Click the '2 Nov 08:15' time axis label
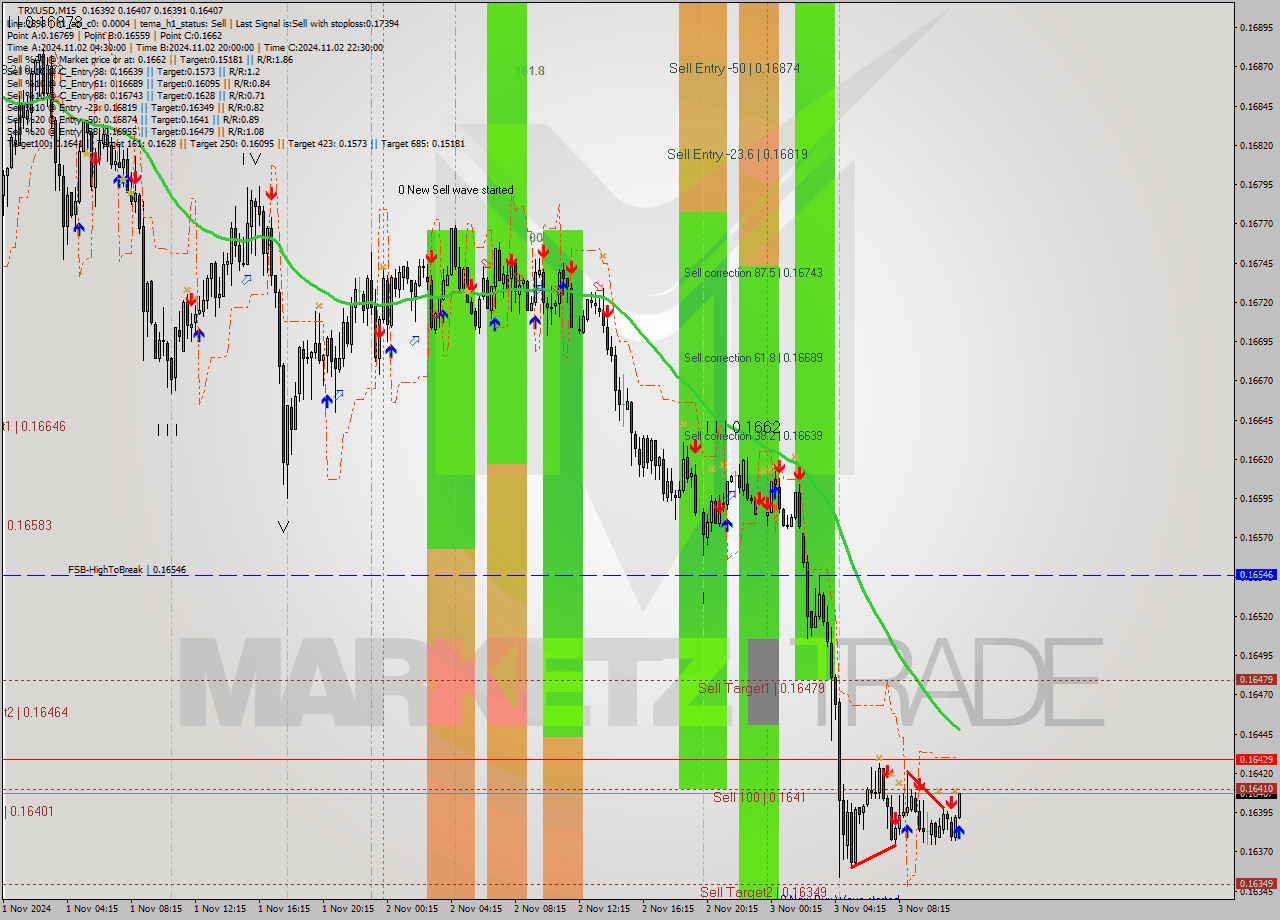 click(539, 909)
